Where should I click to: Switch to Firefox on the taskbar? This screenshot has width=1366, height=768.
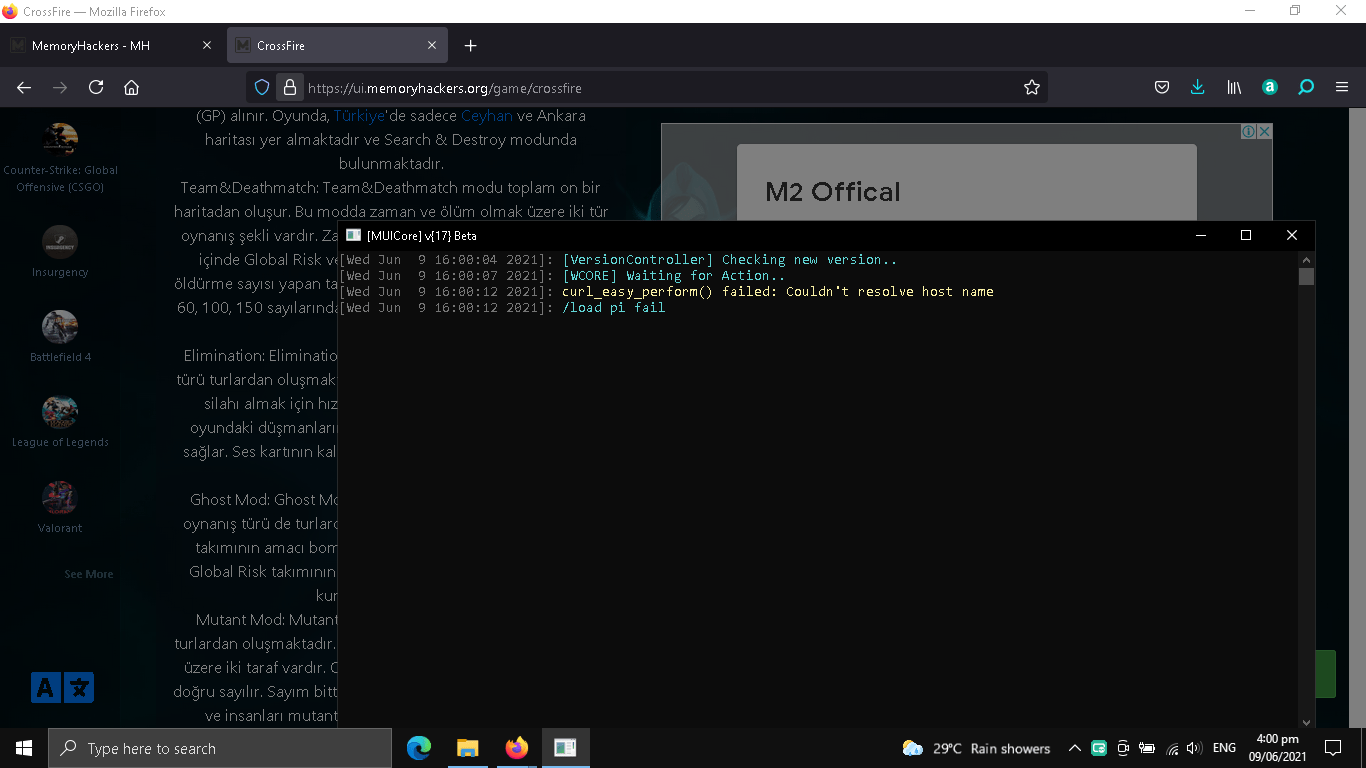(x=516, y=748)
